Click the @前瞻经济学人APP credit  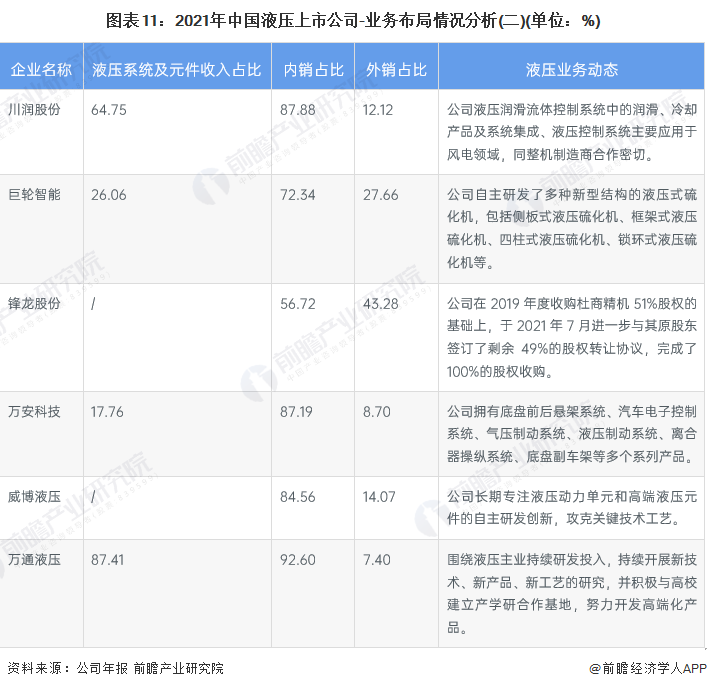point(647,668)
